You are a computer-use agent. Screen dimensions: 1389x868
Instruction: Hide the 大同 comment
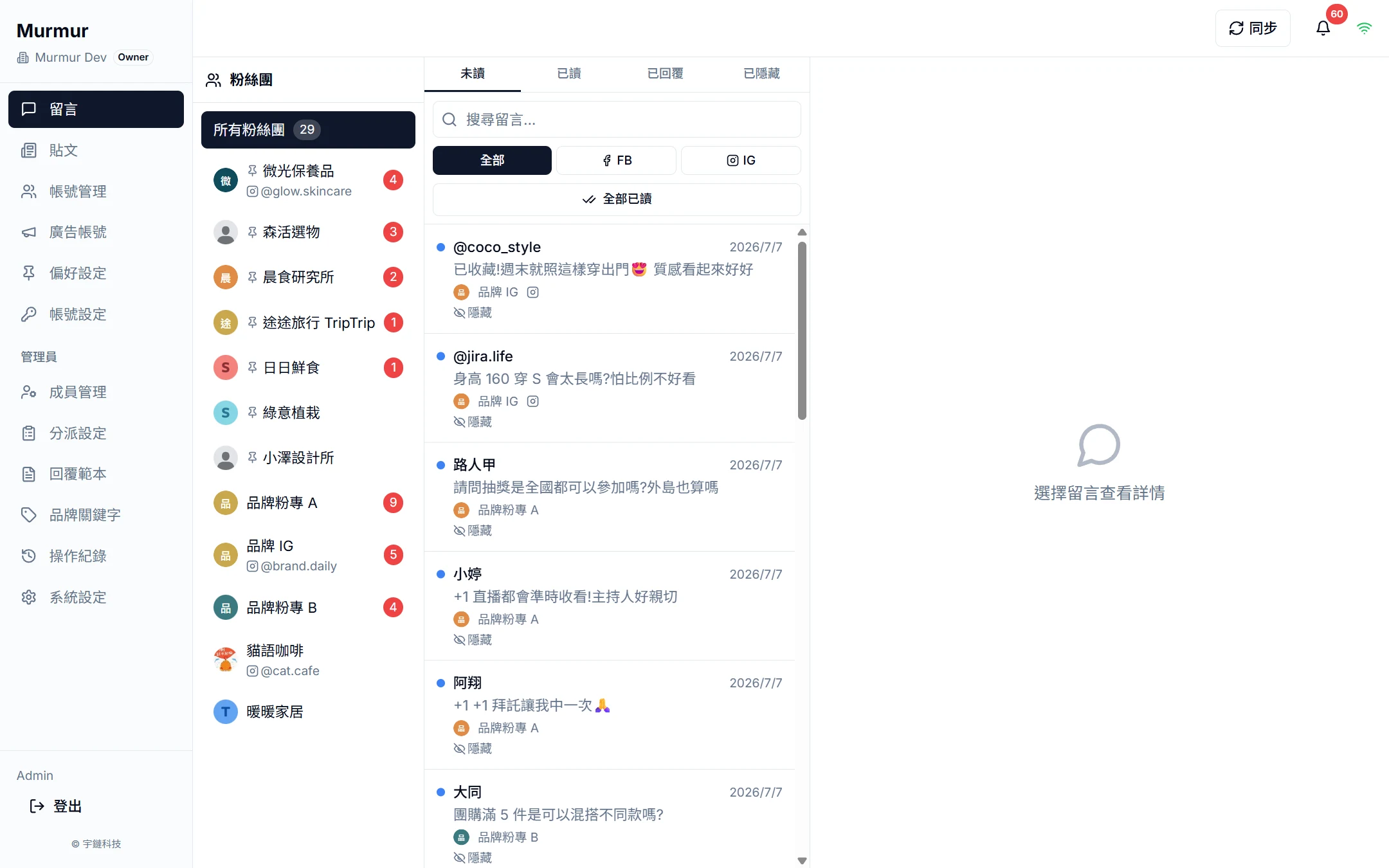473,858
